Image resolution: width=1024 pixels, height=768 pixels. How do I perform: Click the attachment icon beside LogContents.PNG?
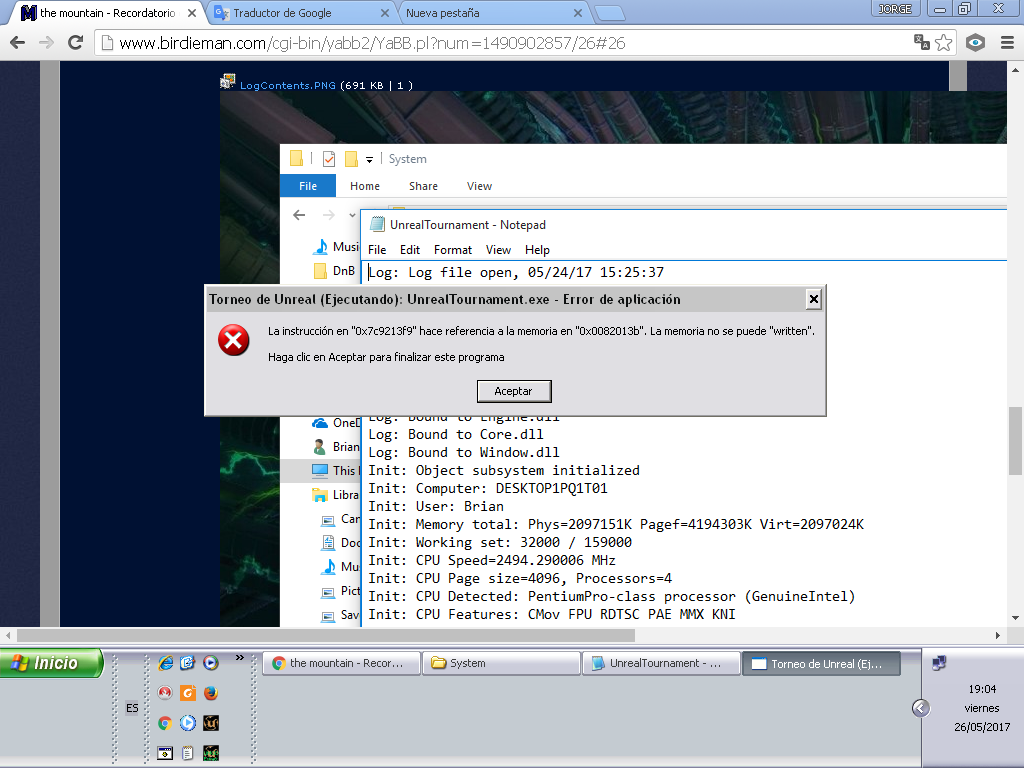click(x=227, y=82)
